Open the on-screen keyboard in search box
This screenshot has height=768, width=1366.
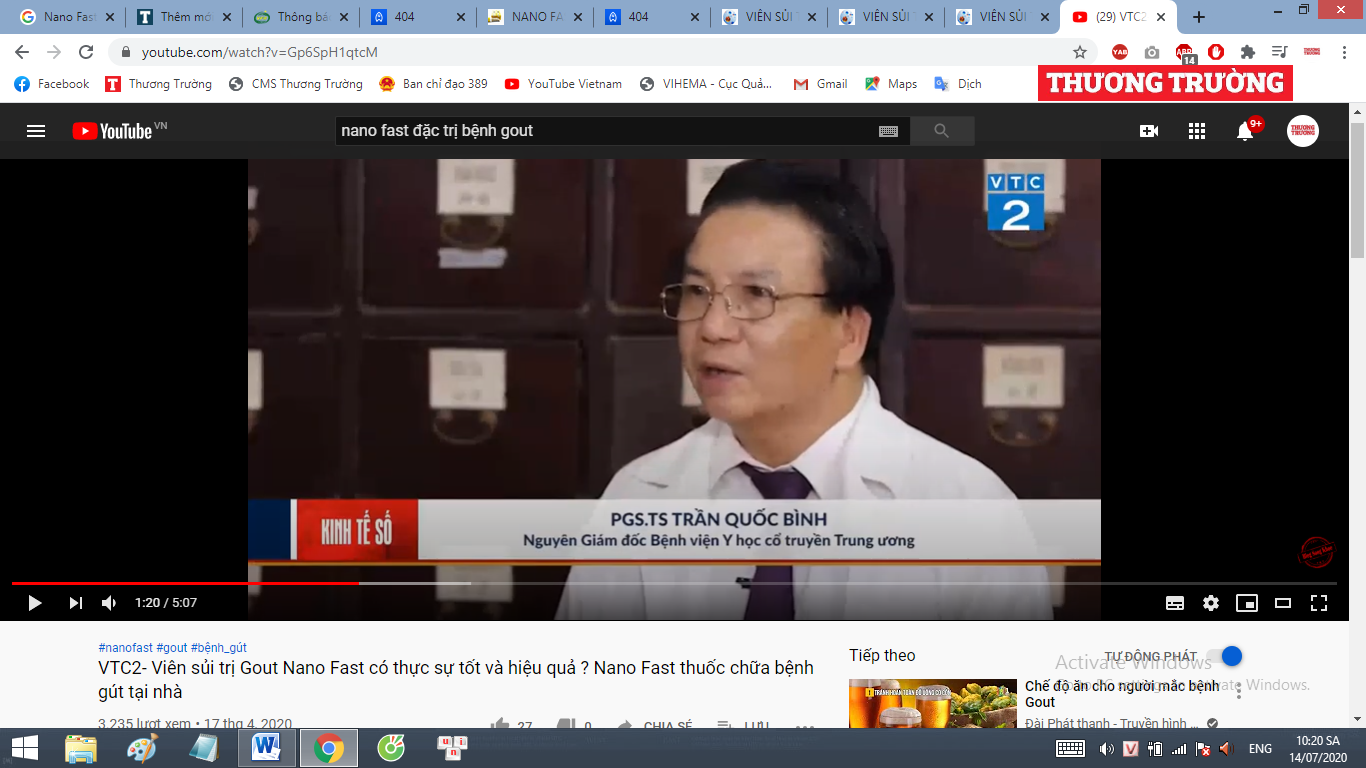(x=888, y=131)
